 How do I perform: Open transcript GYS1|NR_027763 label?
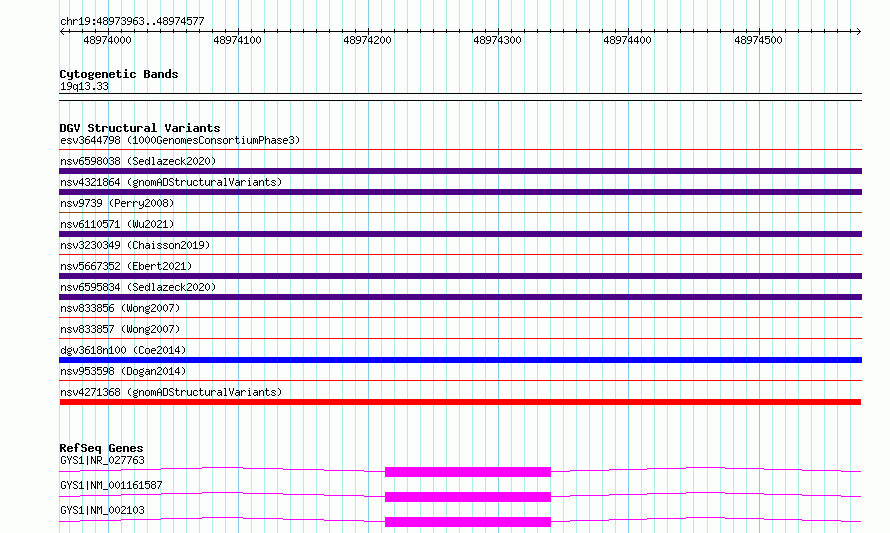coord(102,460)
